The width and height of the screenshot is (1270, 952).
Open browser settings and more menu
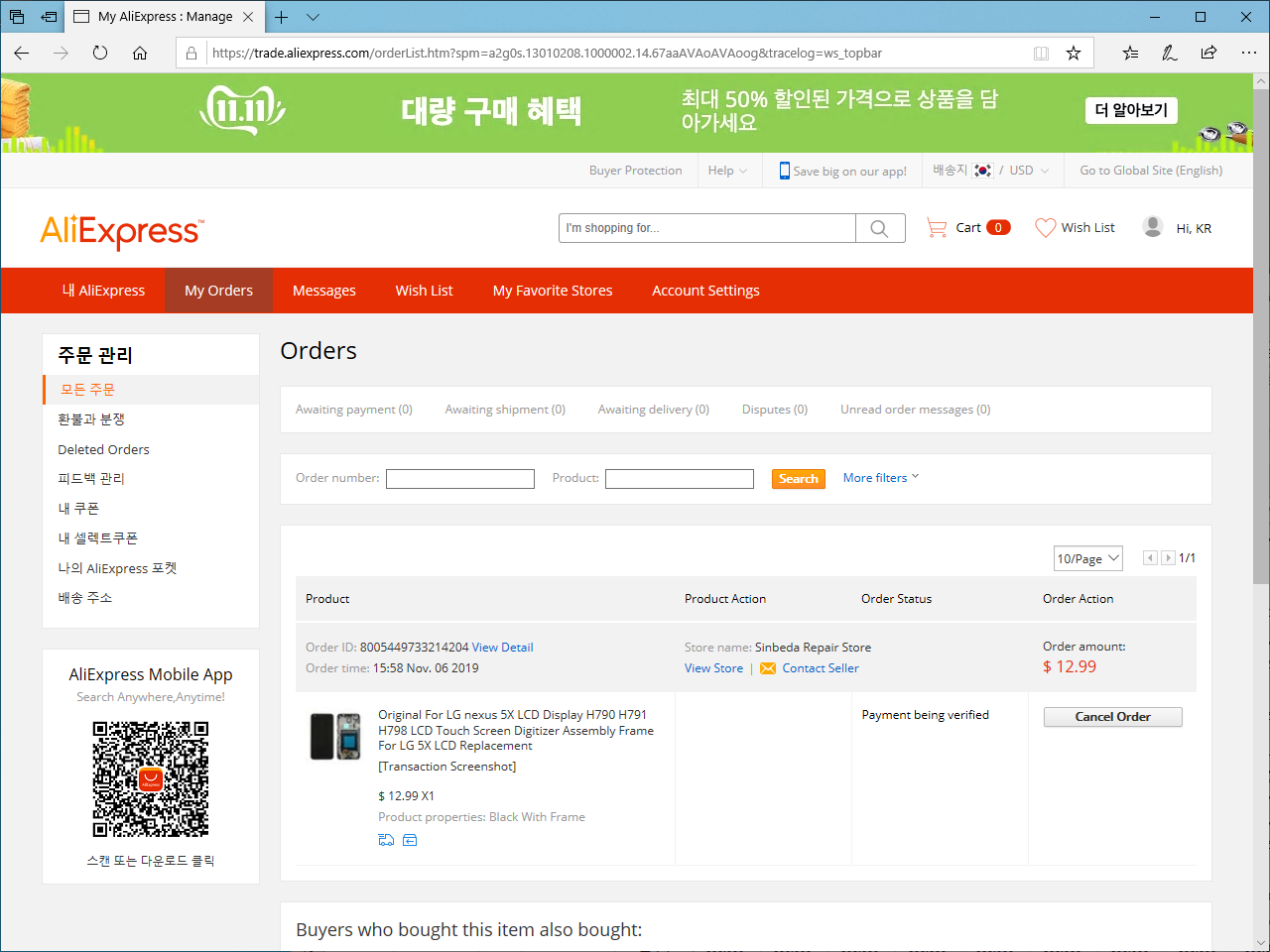(1248, 53)
